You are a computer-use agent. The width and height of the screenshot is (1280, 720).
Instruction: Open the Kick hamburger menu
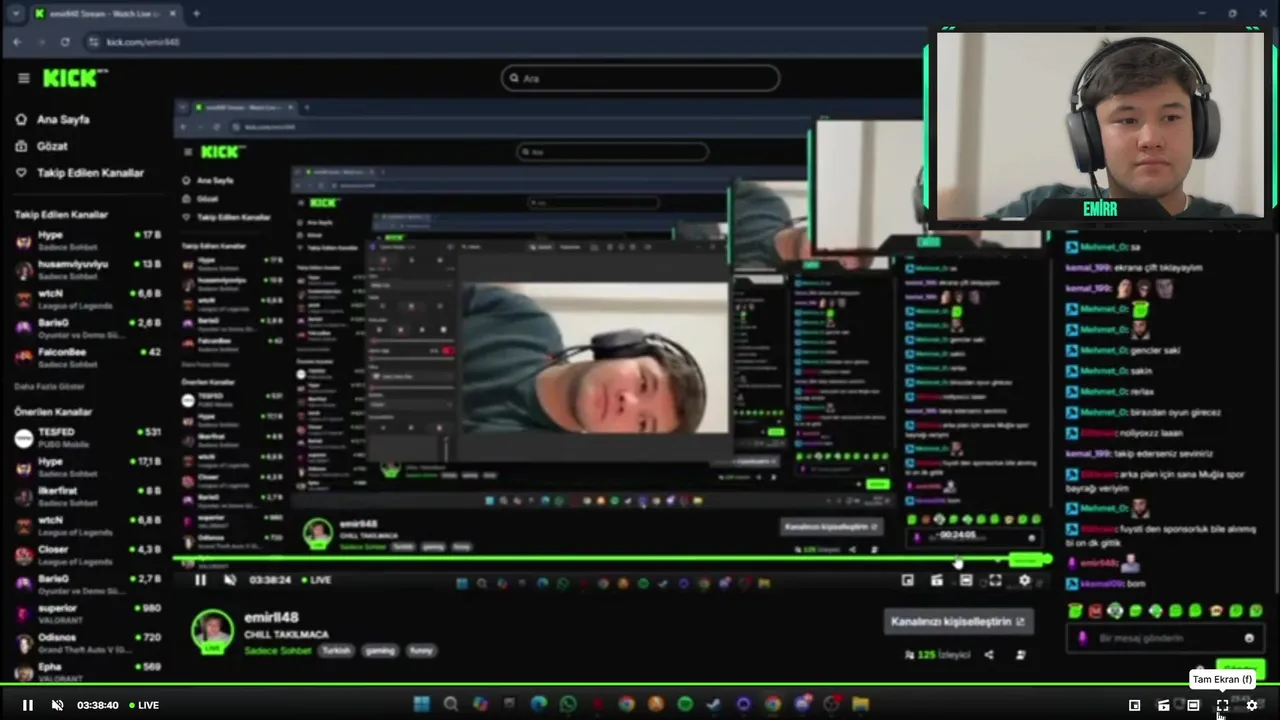pyautogui.click(x=23, y=78)
